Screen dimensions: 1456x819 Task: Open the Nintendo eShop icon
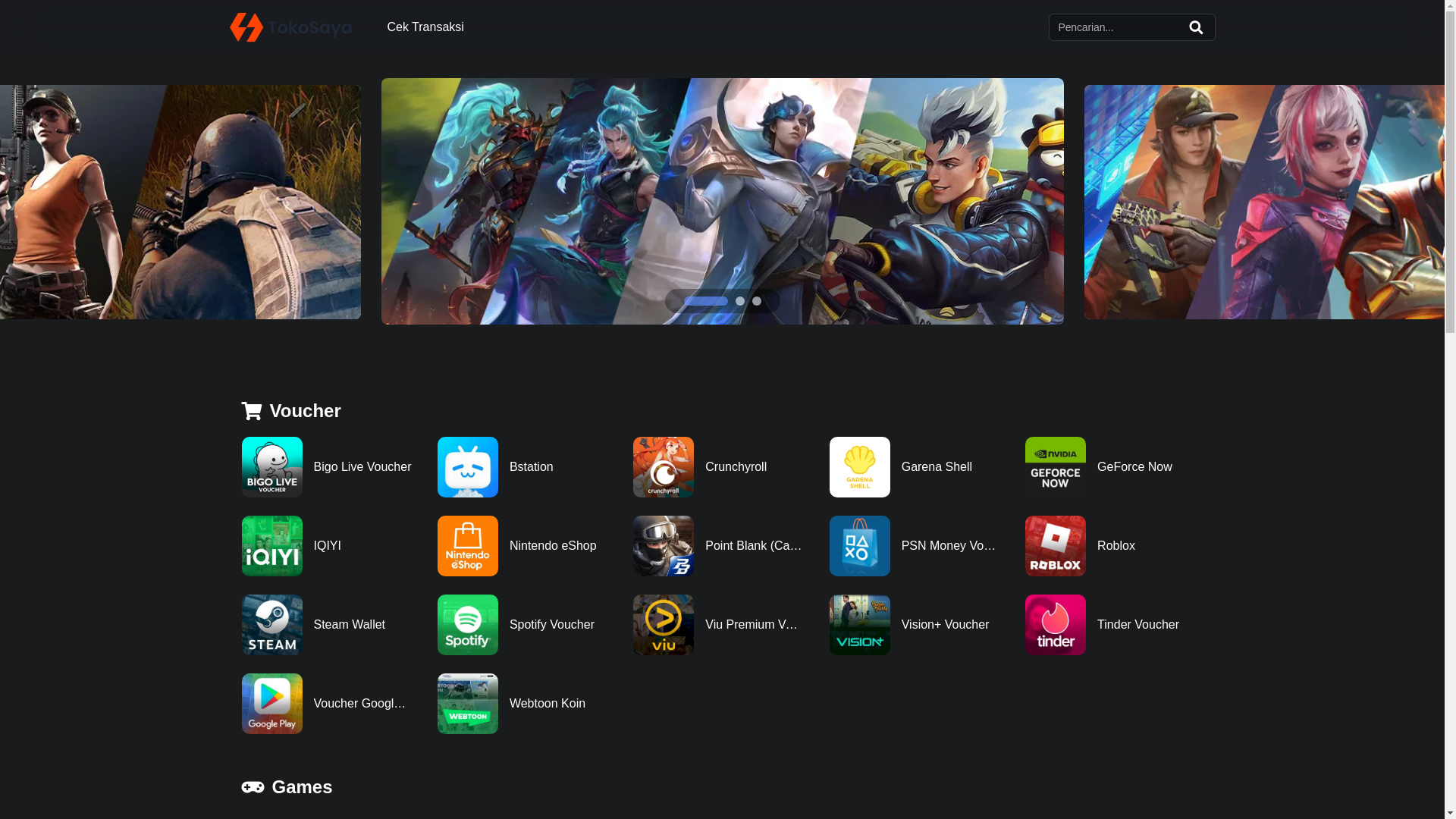tap(468, 546)
